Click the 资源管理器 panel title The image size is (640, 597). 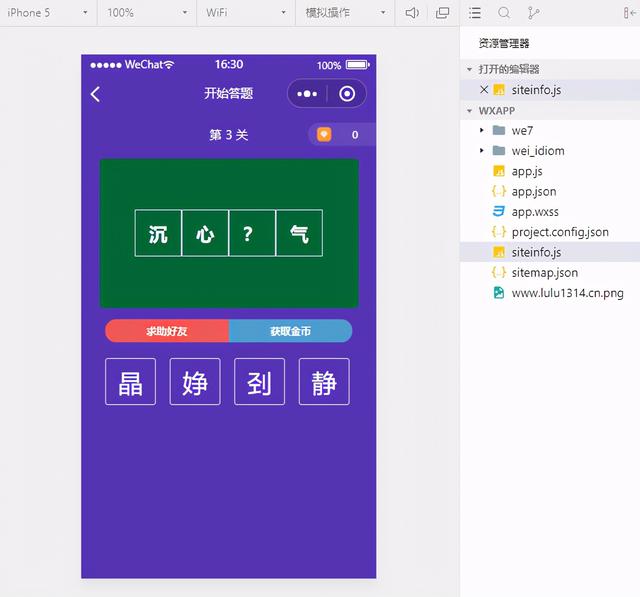click(x=504, y=43)
